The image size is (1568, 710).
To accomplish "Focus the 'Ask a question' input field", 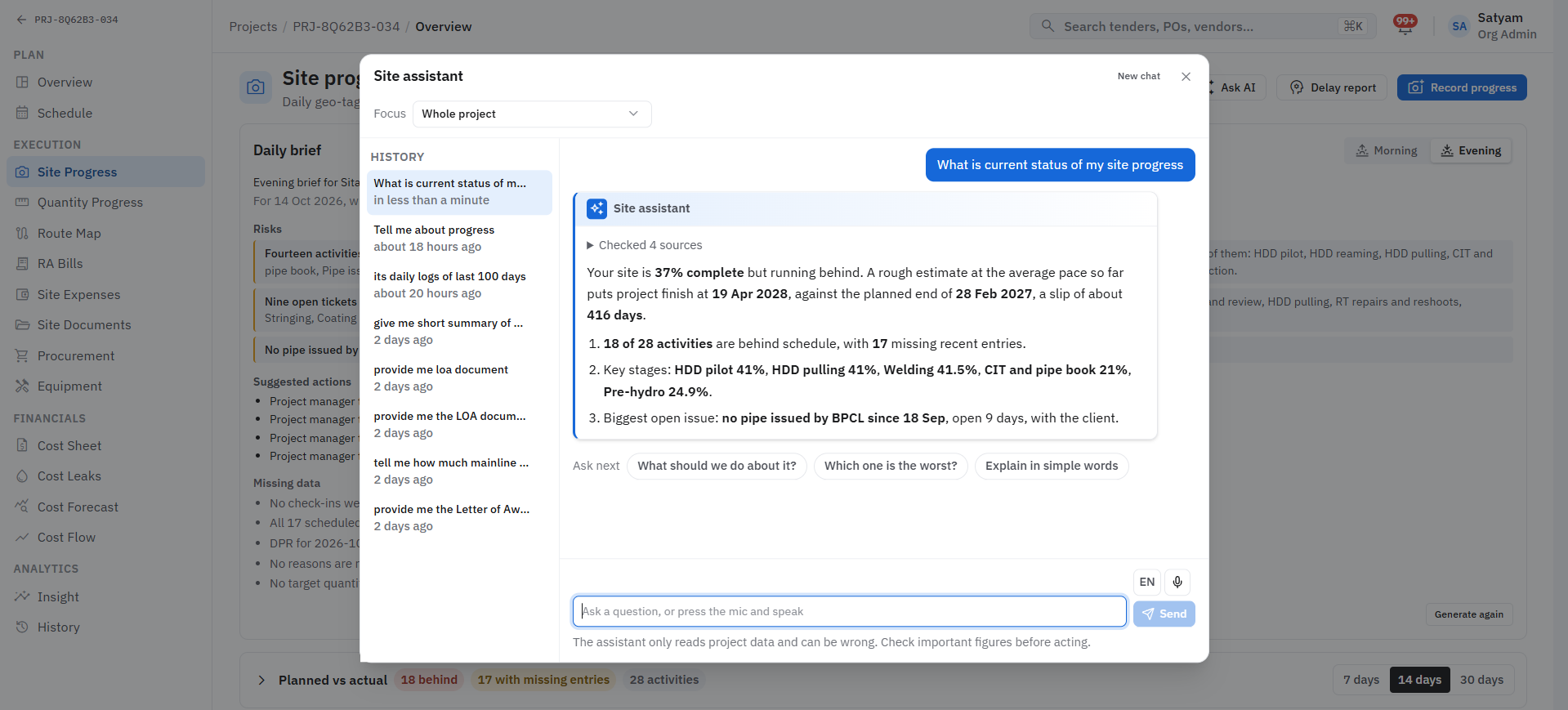I will click(849, 611).
